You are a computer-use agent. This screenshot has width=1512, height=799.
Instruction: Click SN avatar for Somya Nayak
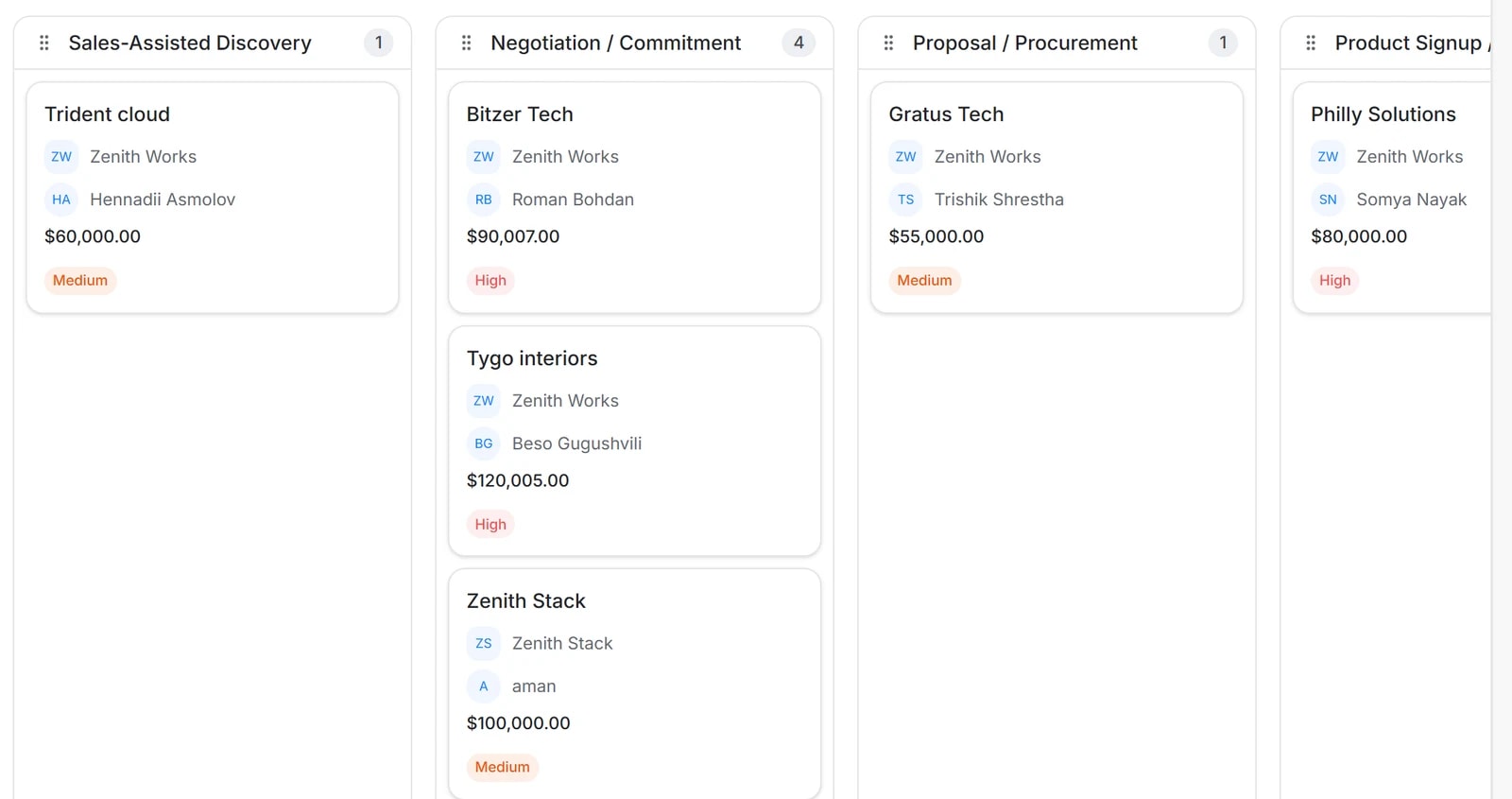click(1328, 200)
